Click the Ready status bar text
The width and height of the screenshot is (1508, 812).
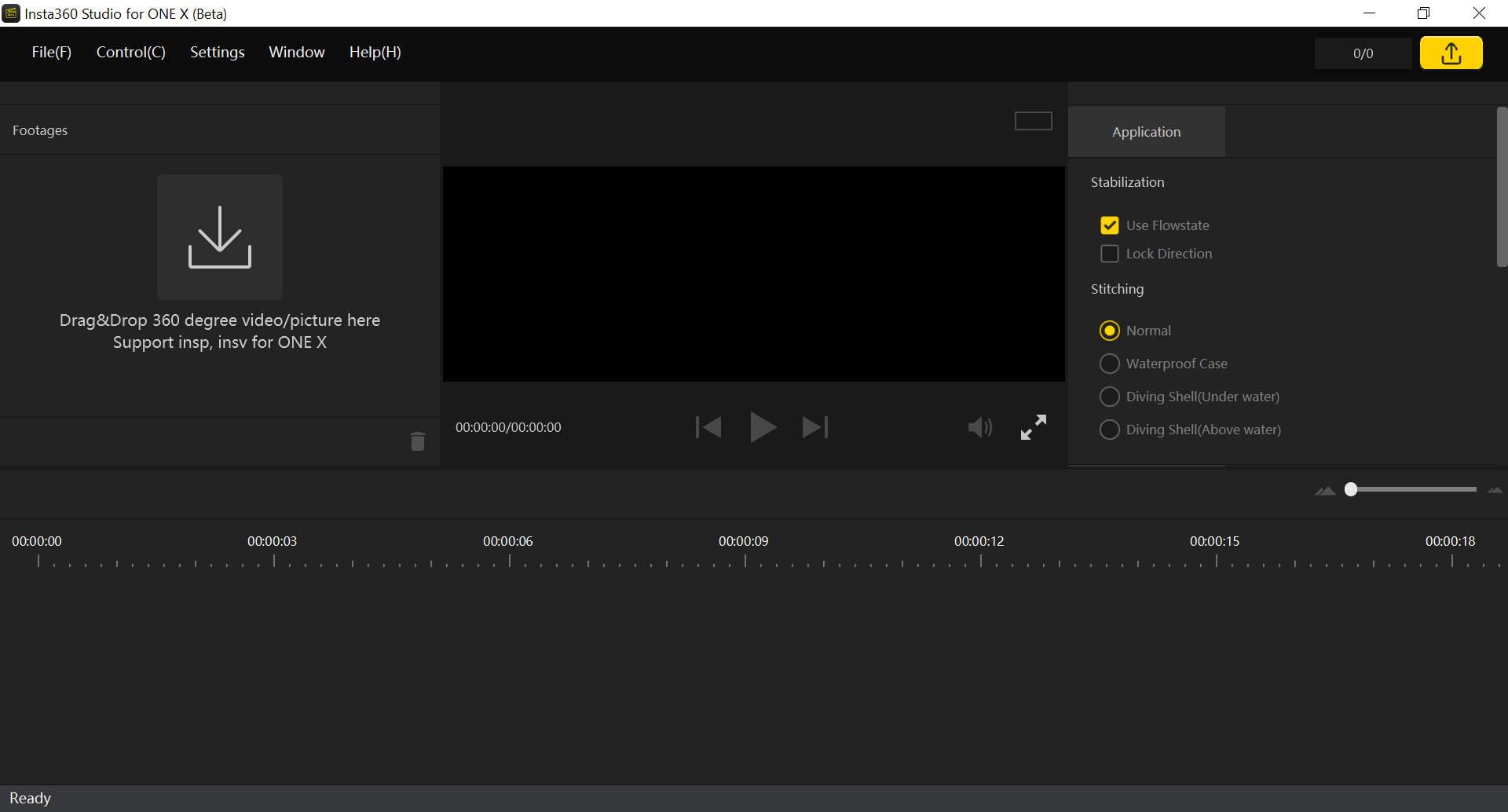[x=30, y=798]
